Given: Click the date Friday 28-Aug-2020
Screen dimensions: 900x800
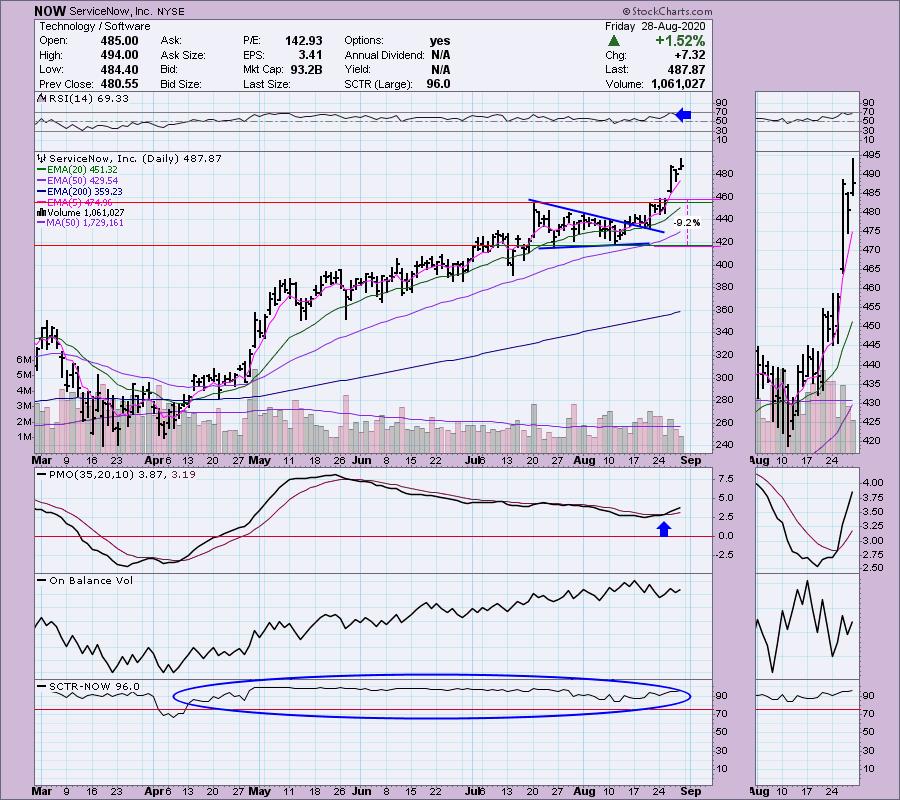Looking at the screenshot, I should coord(655,26).
